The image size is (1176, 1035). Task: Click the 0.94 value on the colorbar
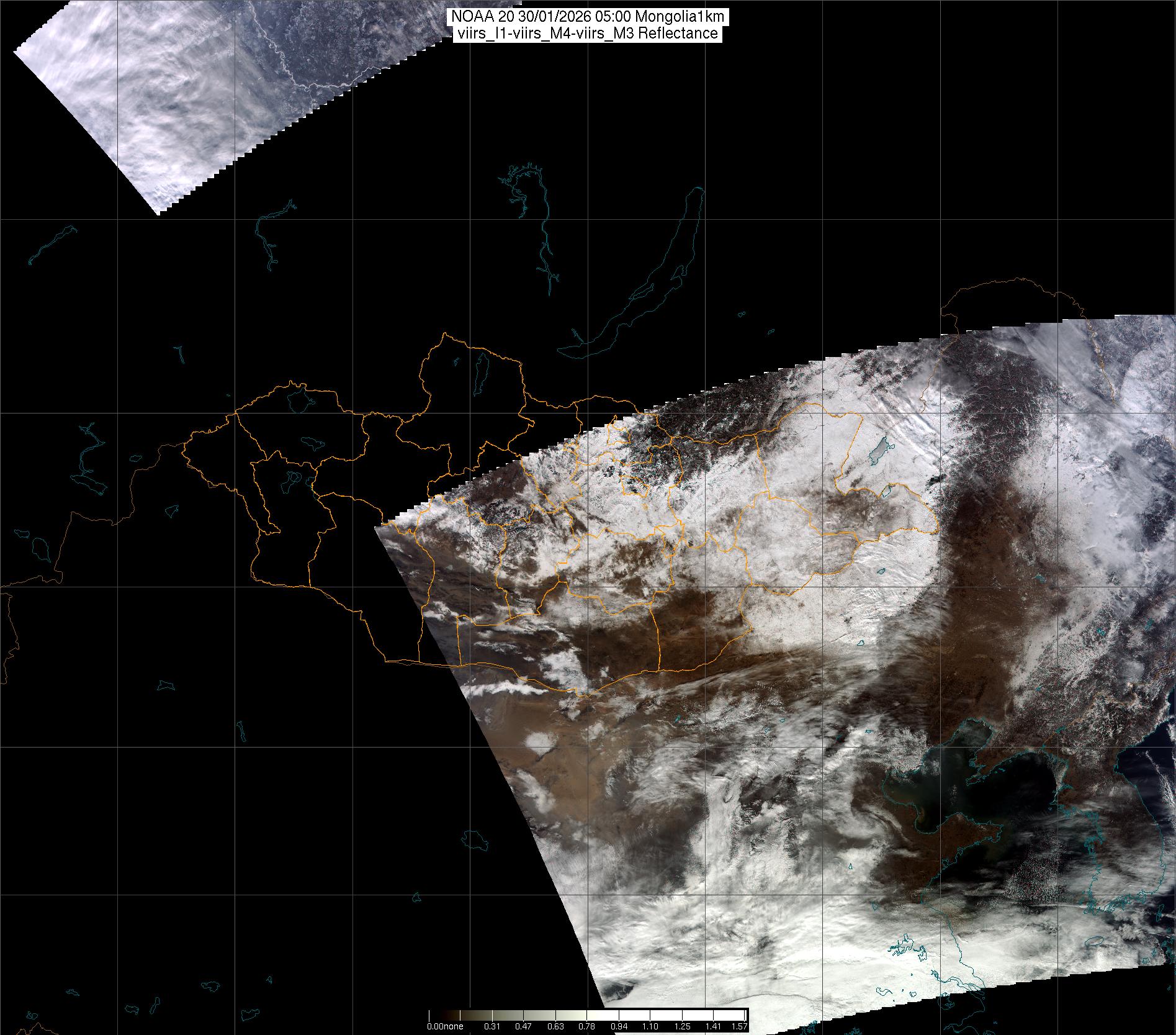click(619, 1026)
